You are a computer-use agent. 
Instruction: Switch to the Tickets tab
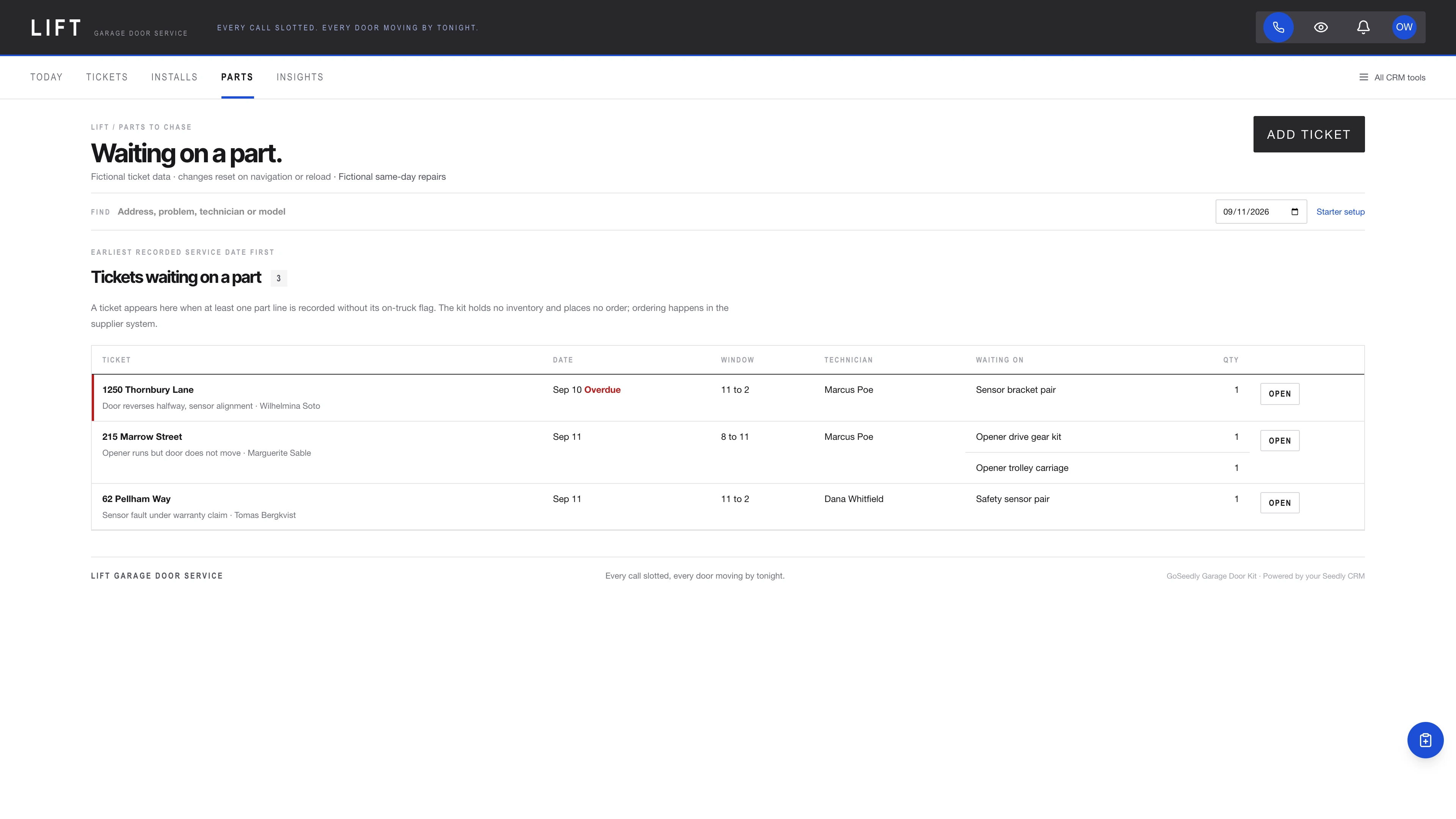pyautogui.click(x=107, y=77)
